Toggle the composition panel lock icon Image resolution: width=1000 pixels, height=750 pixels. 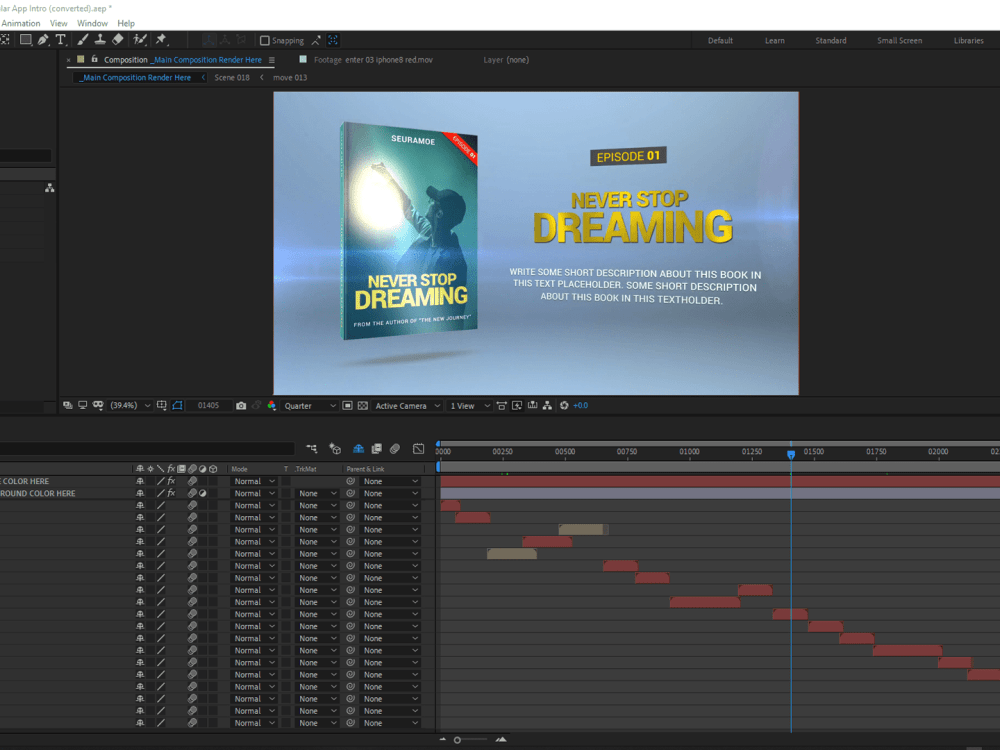tap(94, 59)
